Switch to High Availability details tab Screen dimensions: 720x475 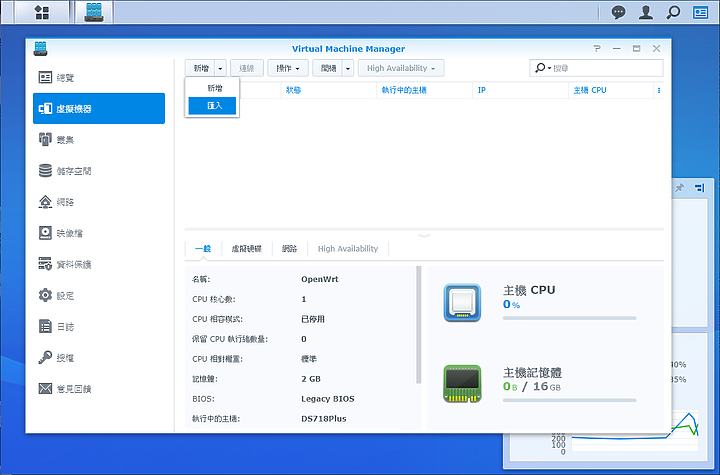point(348,249)
